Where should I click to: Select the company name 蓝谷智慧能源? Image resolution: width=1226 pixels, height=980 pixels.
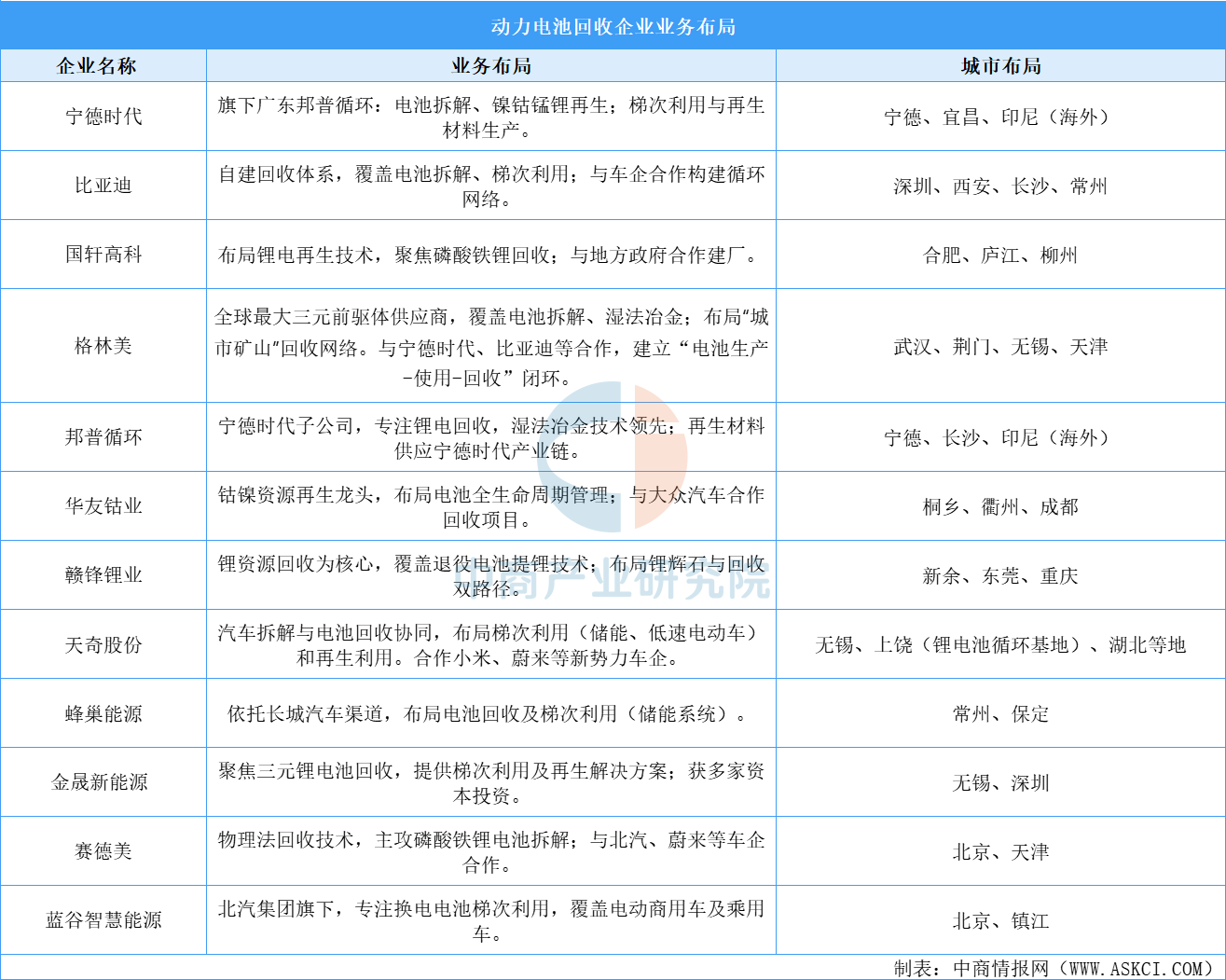coord(103,920)
